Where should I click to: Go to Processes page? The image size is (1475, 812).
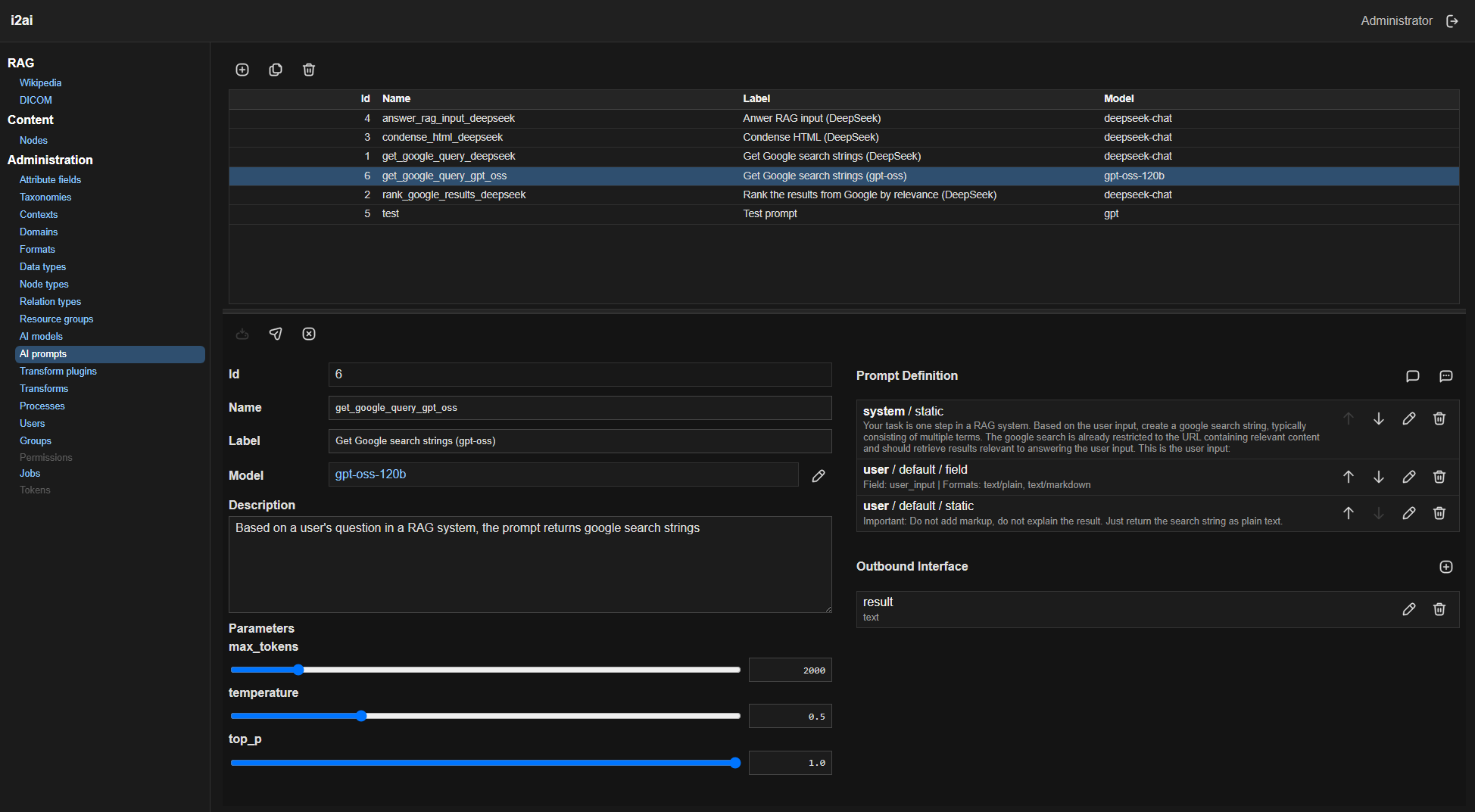click(42, 406)
